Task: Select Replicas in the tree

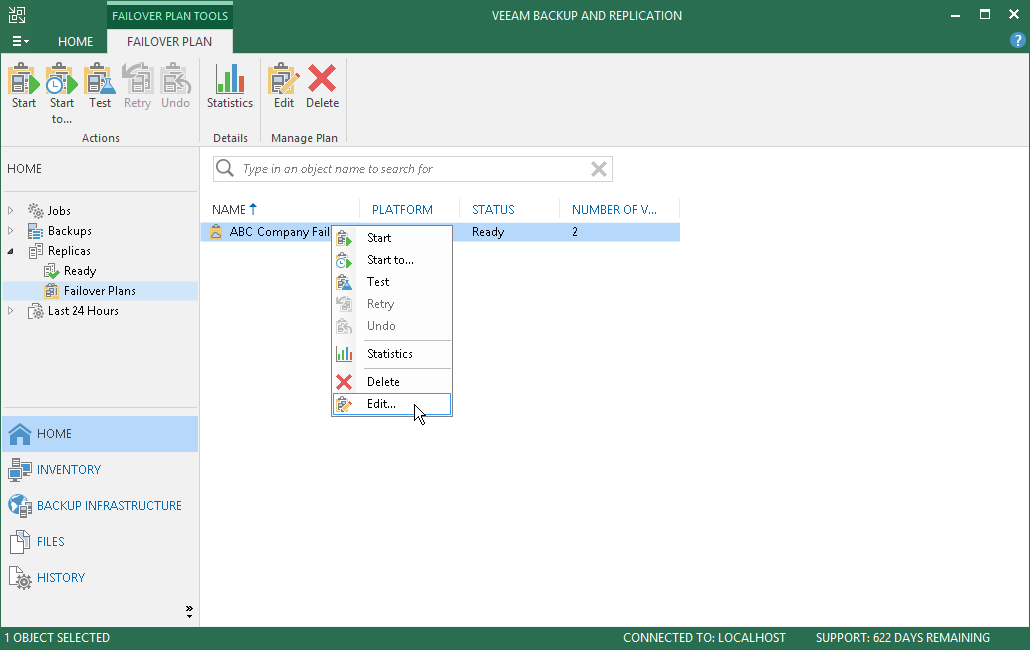Action: 68,251
